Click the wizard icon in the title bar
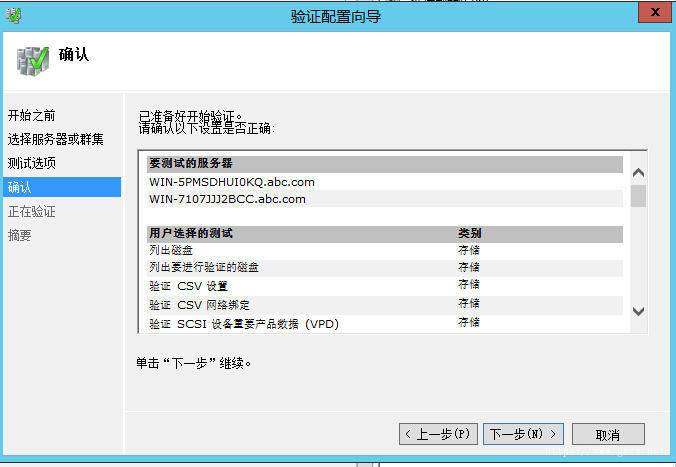 (x=13, y=16)
